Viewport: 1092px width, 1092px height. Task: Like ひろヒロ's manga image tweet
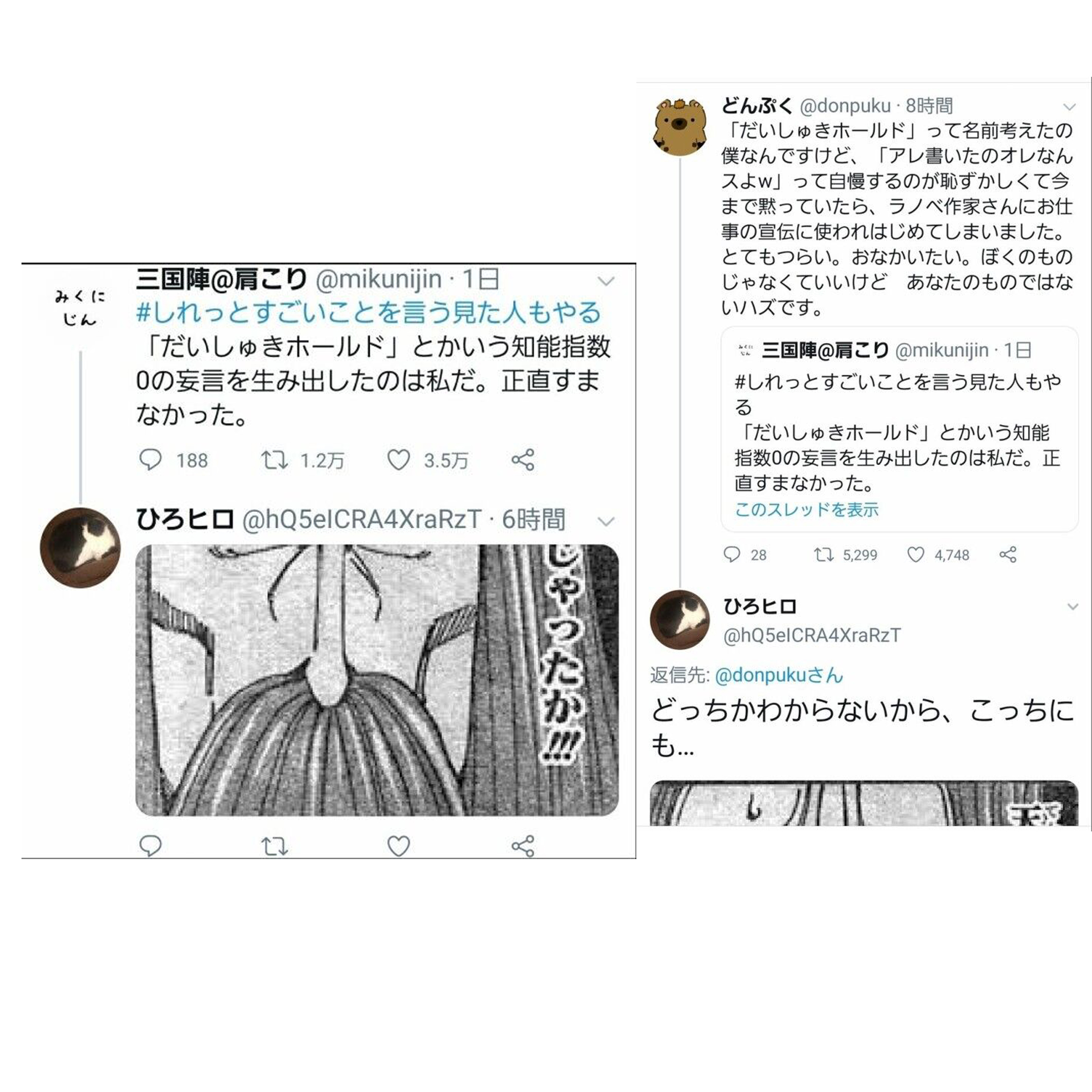[x=398, y=846]
